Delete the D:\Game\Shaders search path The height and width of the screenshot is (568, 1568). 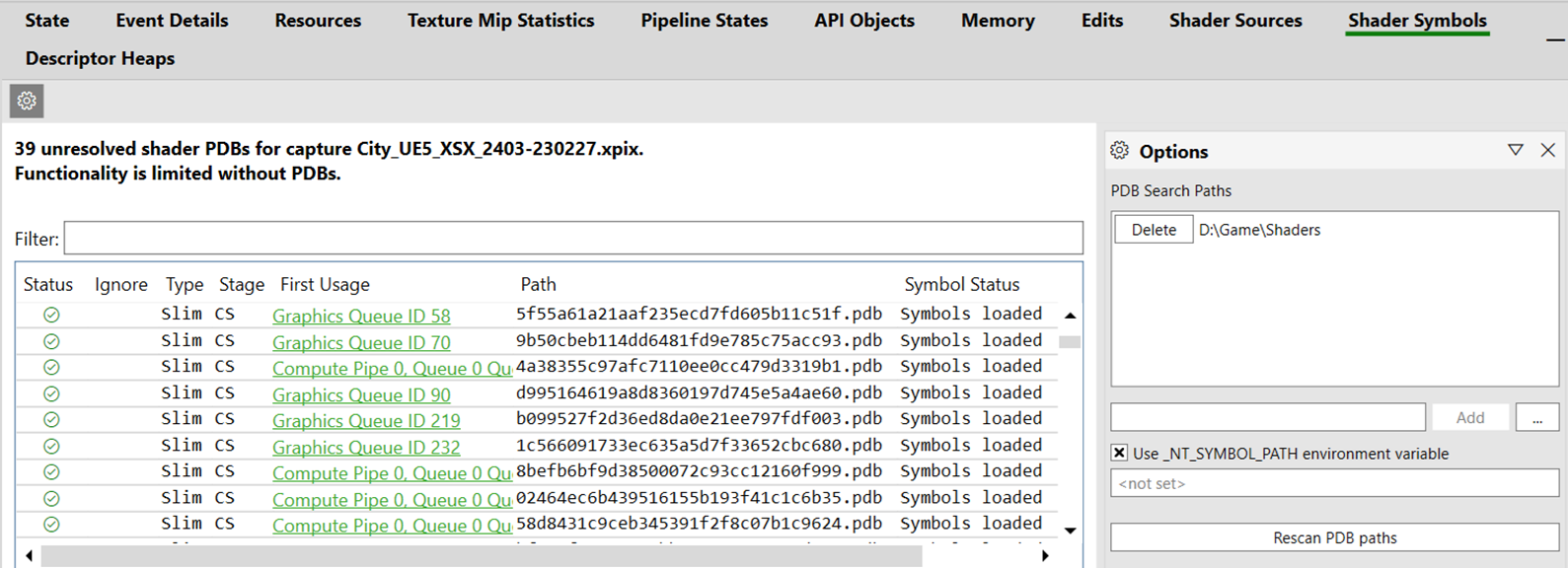coord(1154,230)
